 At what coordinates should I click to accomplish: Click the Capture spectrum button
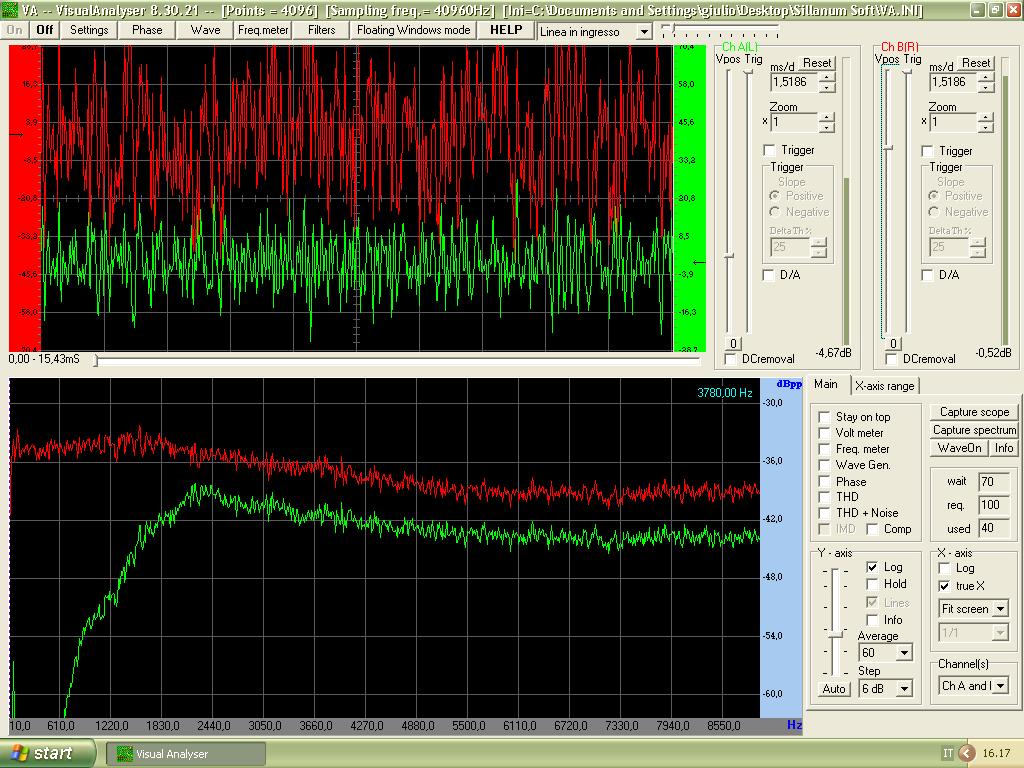click(x=974, y=430)
